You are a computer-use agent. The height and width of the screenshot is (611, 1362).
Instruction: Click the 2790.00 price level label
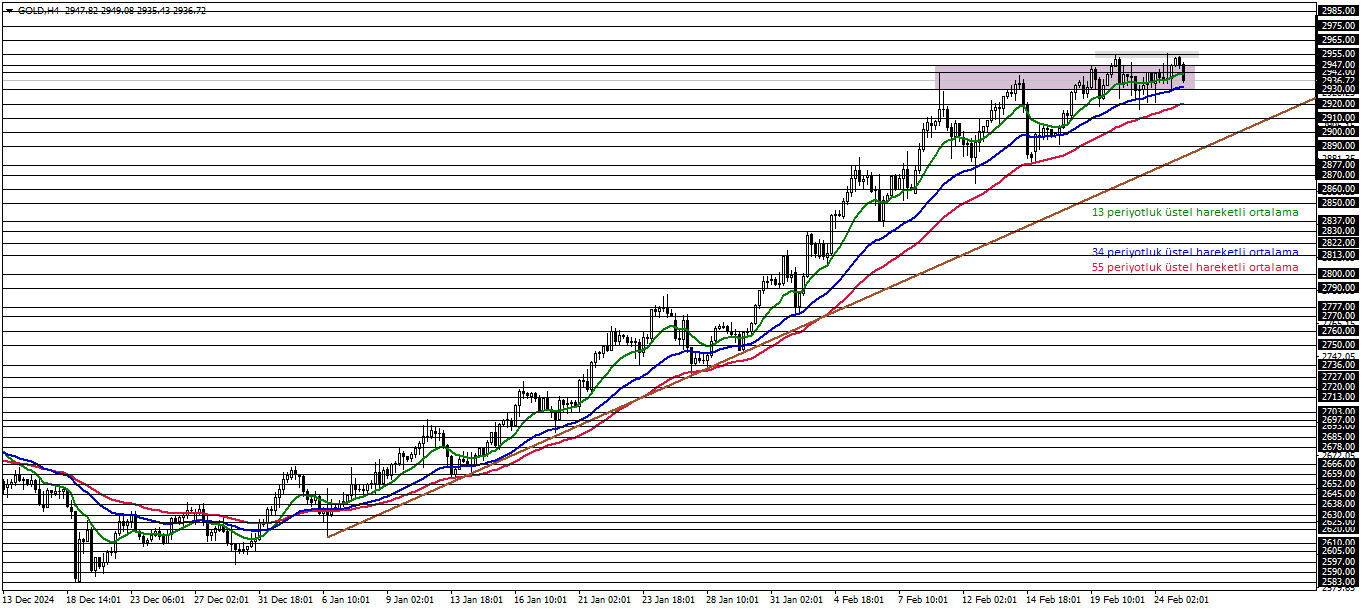1337,288
